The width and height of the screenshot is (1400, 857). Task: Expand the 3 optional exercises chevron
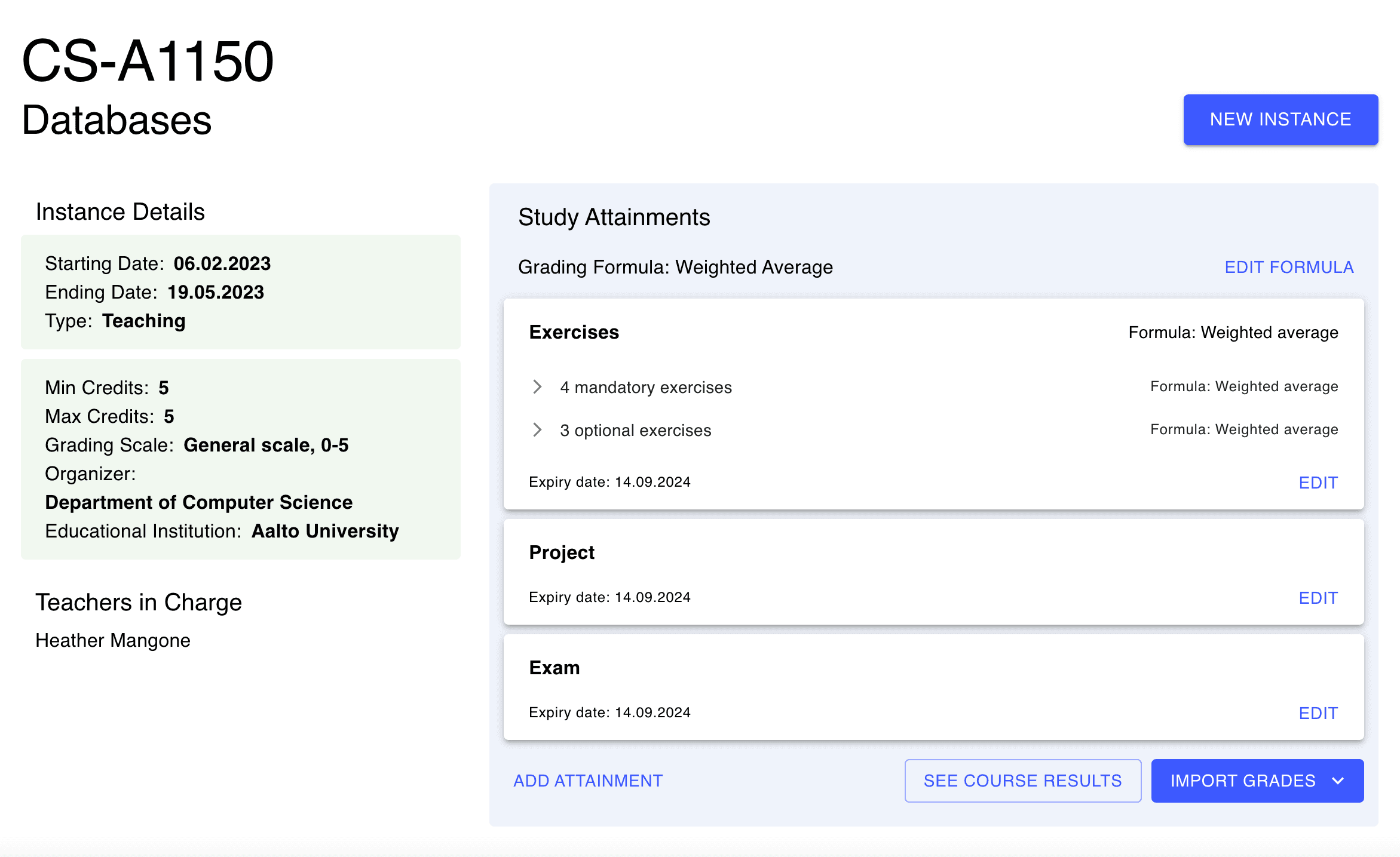tap(537, 430)
